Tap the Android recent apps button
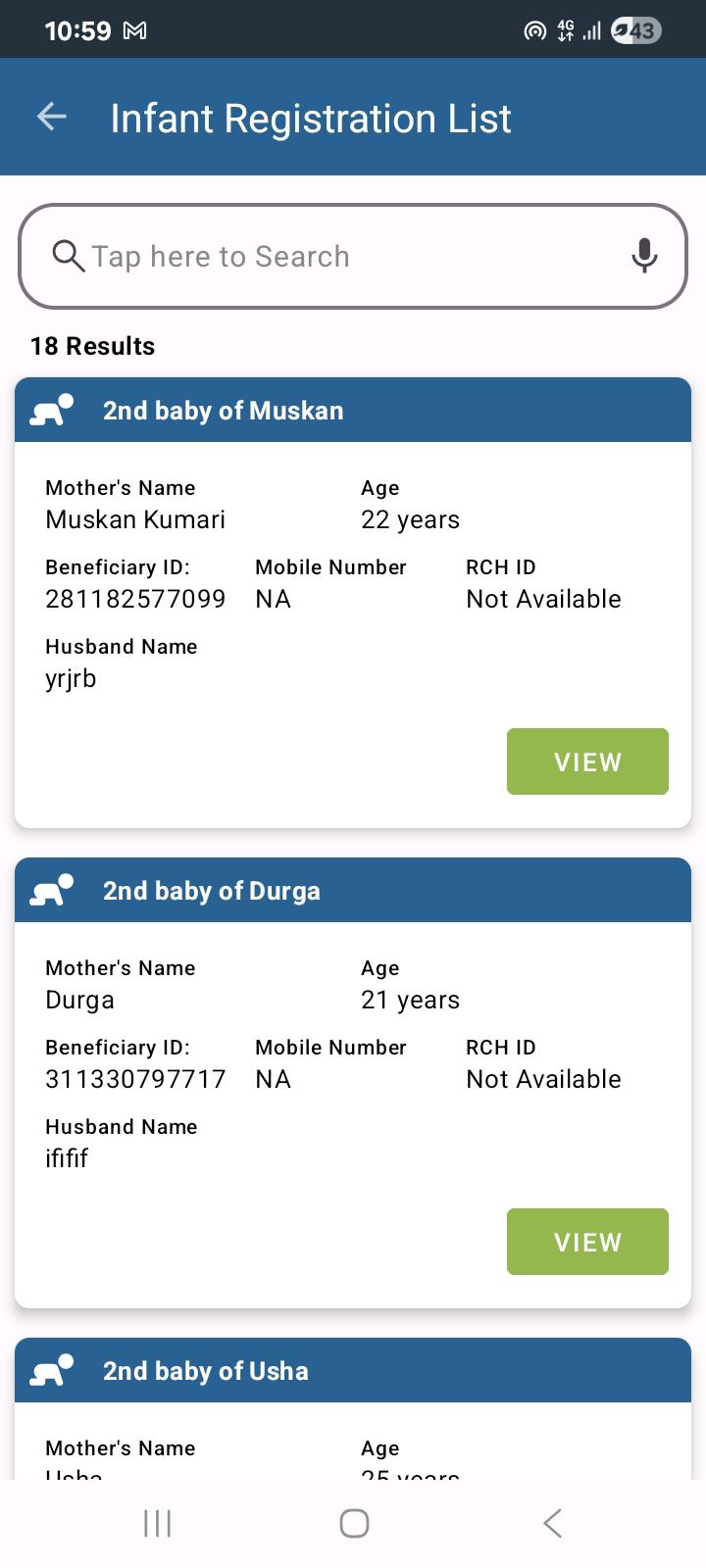 (157, 1523)
